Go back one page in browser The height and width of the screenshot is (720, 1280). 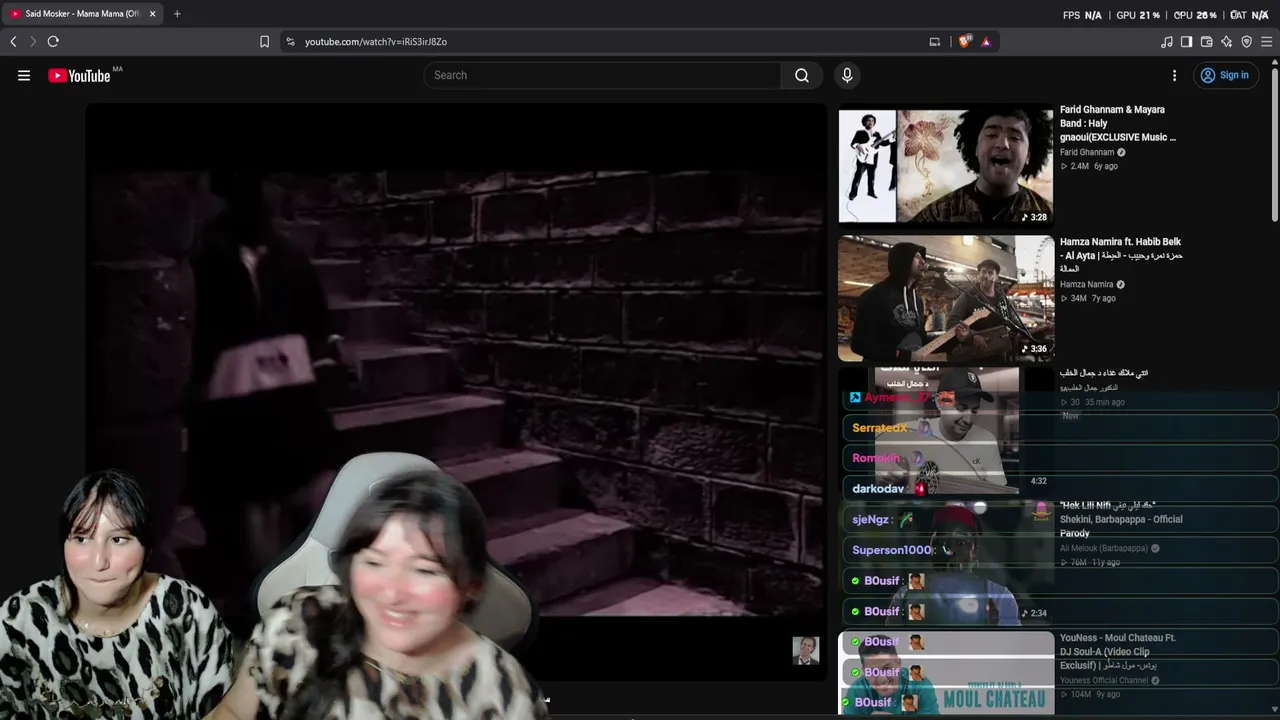coord(13,42)
